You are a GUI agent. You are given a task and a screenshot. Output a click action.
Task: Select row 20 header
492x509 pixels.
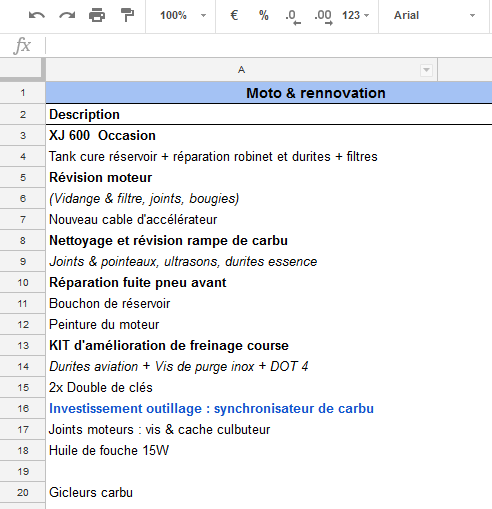(22, 492)
